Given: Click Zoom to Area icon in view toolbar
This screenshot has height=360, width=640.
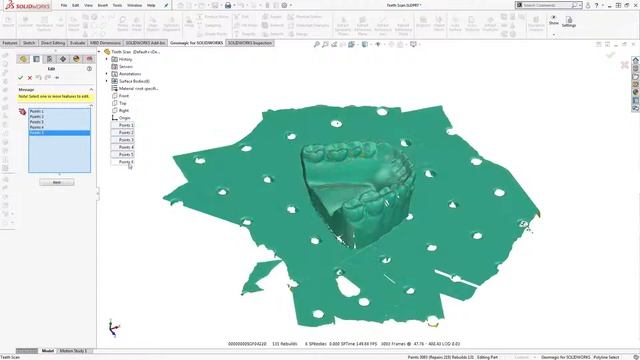Looking at the screenshot, I should click(x=325, y=44).
